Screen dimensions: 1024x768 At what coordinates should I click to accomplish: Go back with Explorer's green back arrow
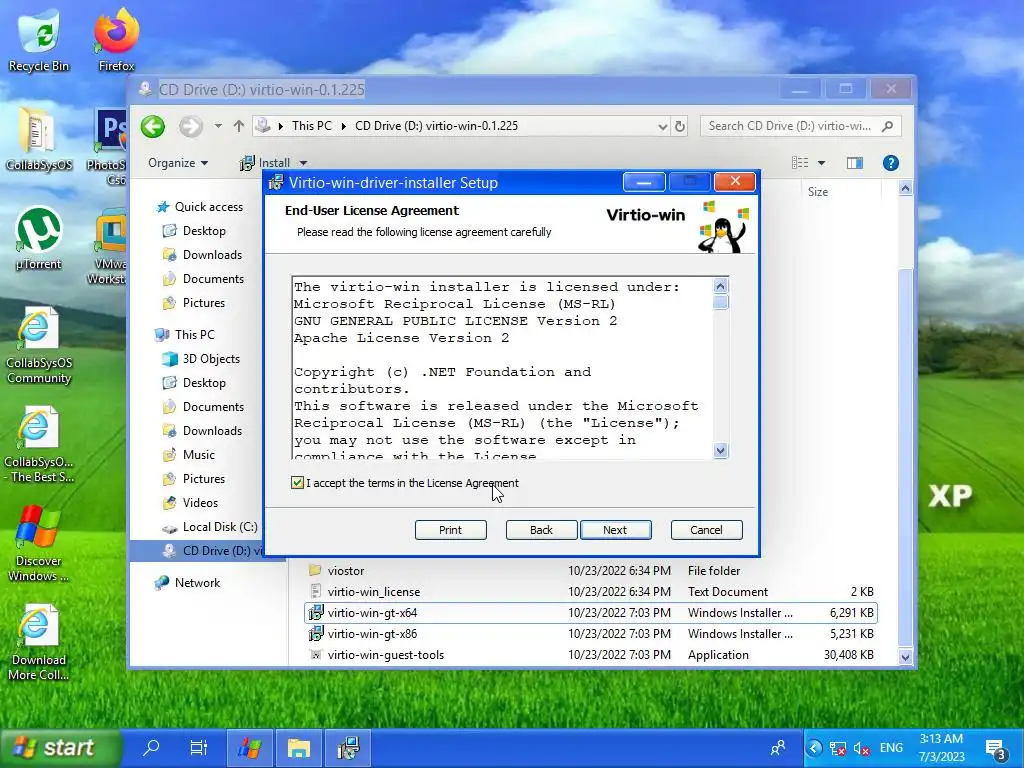153,126
